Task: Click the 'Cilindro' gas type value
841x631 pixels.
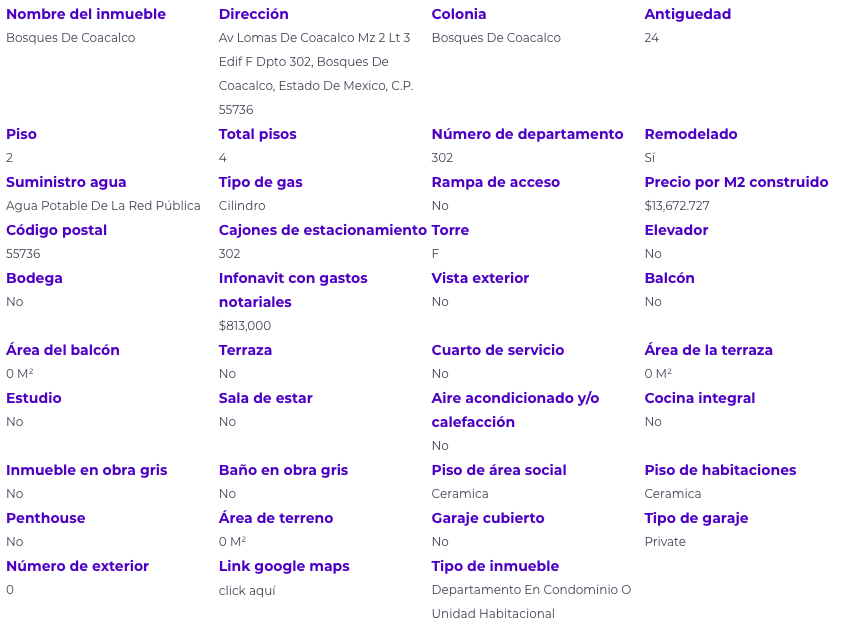Action: (x=242, y=206)
